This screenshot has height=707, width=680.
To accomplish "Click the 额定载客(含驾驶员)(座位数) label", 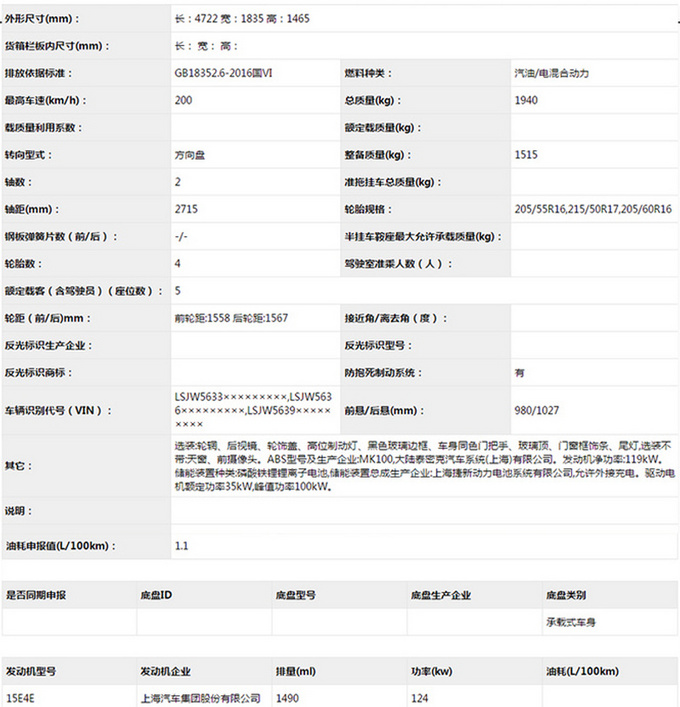I will pyautogui.click(x=83, y=291).
